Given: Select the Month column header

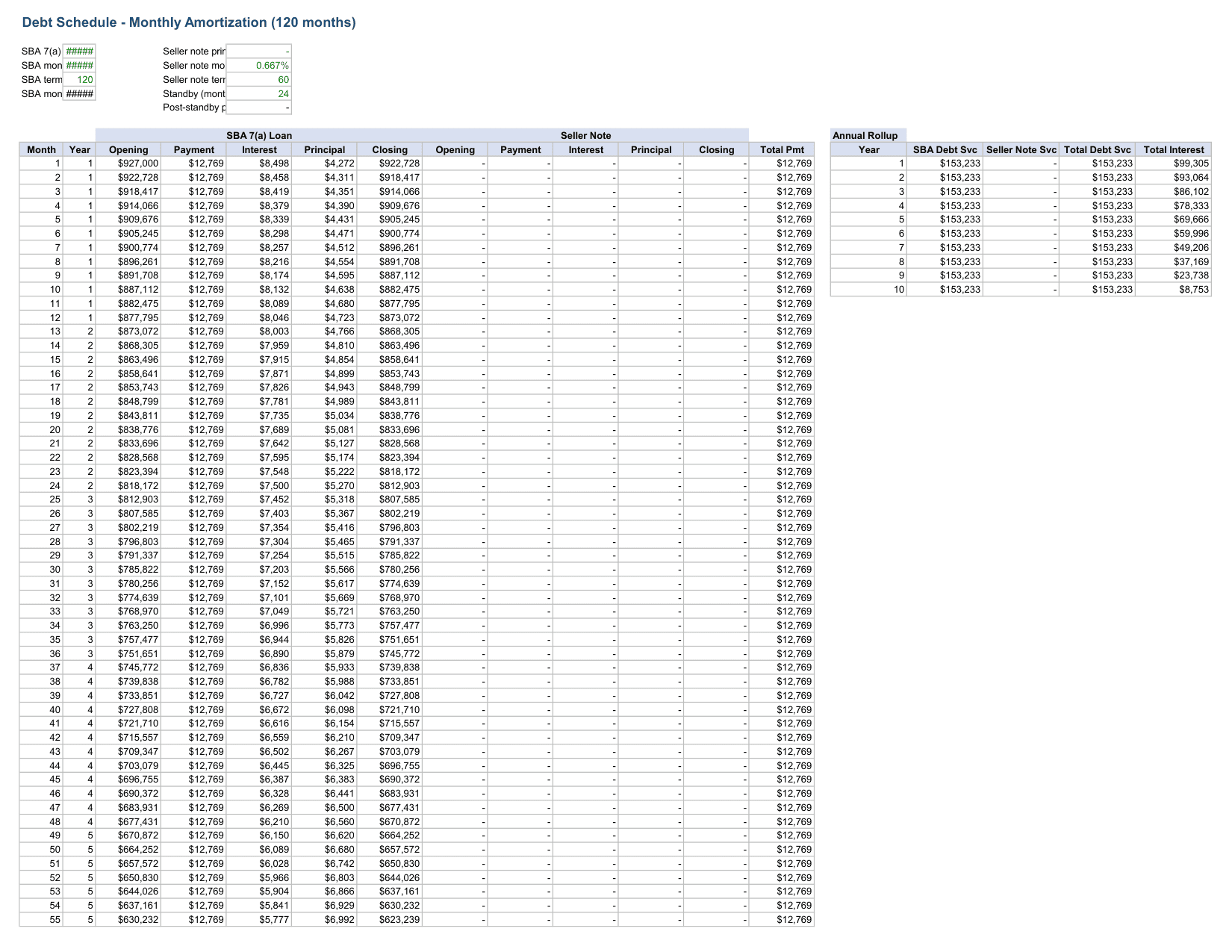Looking at the screenshot, I should coord(41,149).
